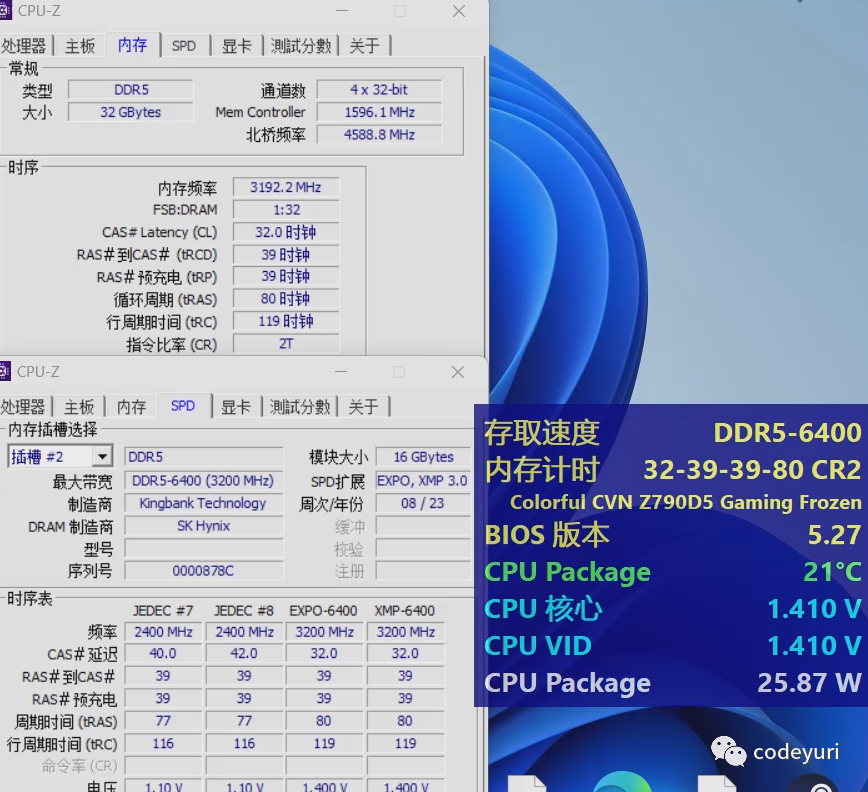Open 显卡 tab in lower CPU-Z window

(236, 407)
